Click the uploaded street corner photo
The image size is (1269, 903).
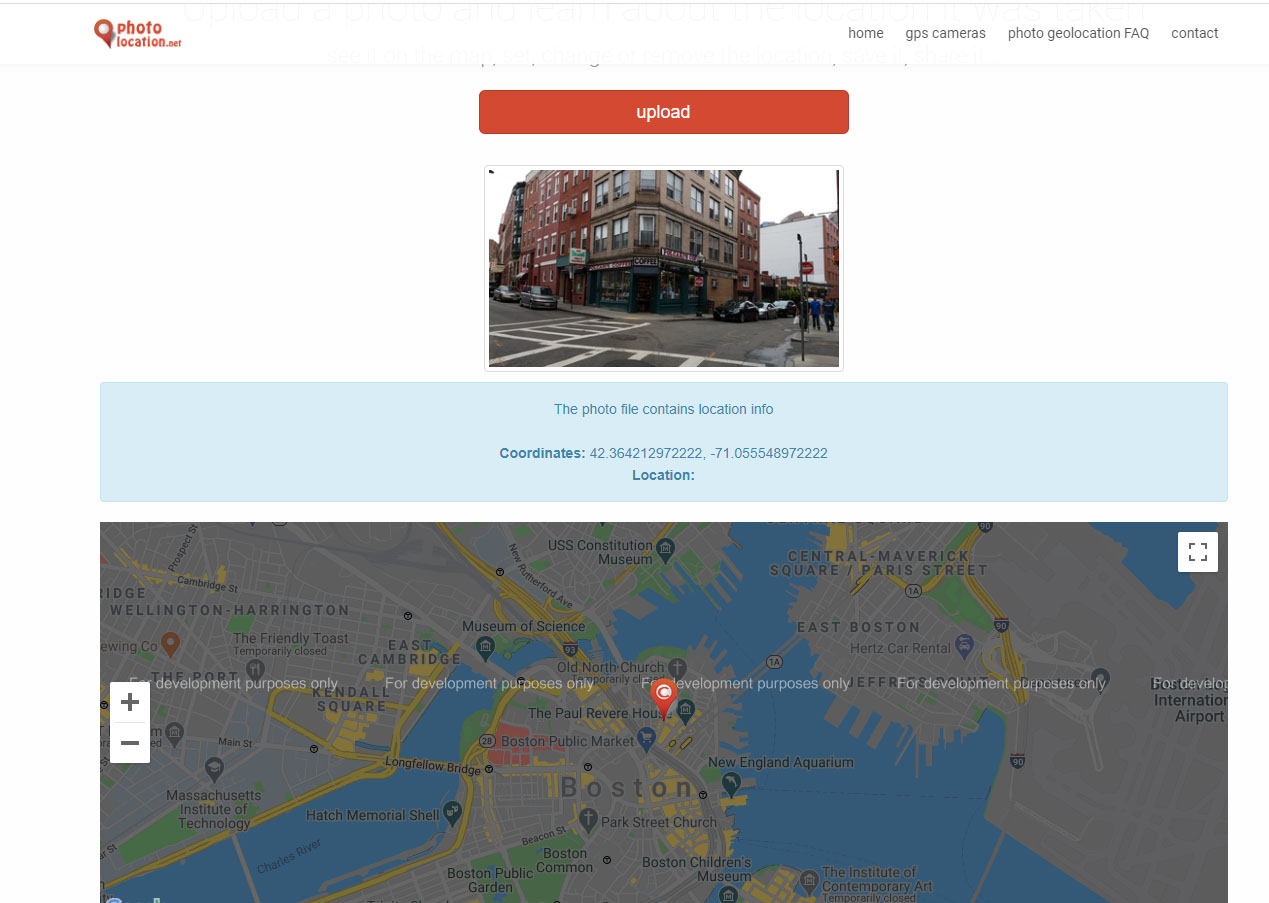664,268
